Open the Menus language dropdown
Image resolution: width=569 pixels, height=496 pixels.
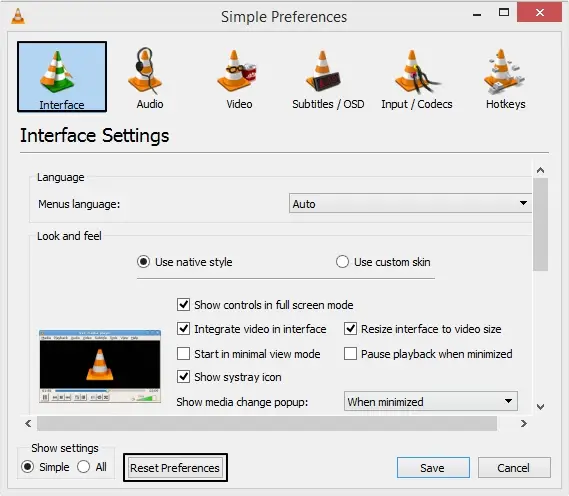pos(410,204)
